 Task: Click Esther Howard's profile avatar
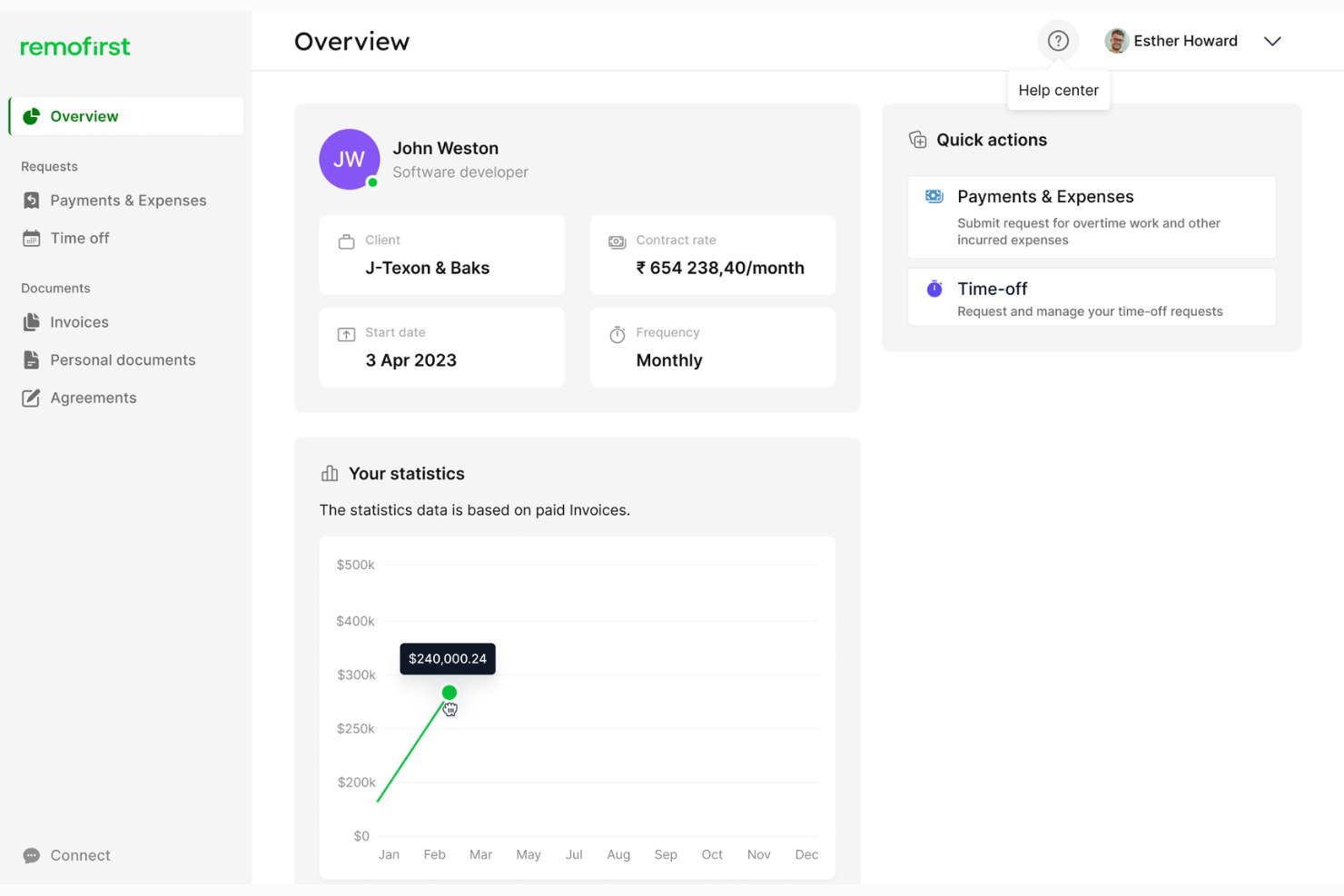pos(1116,41)
